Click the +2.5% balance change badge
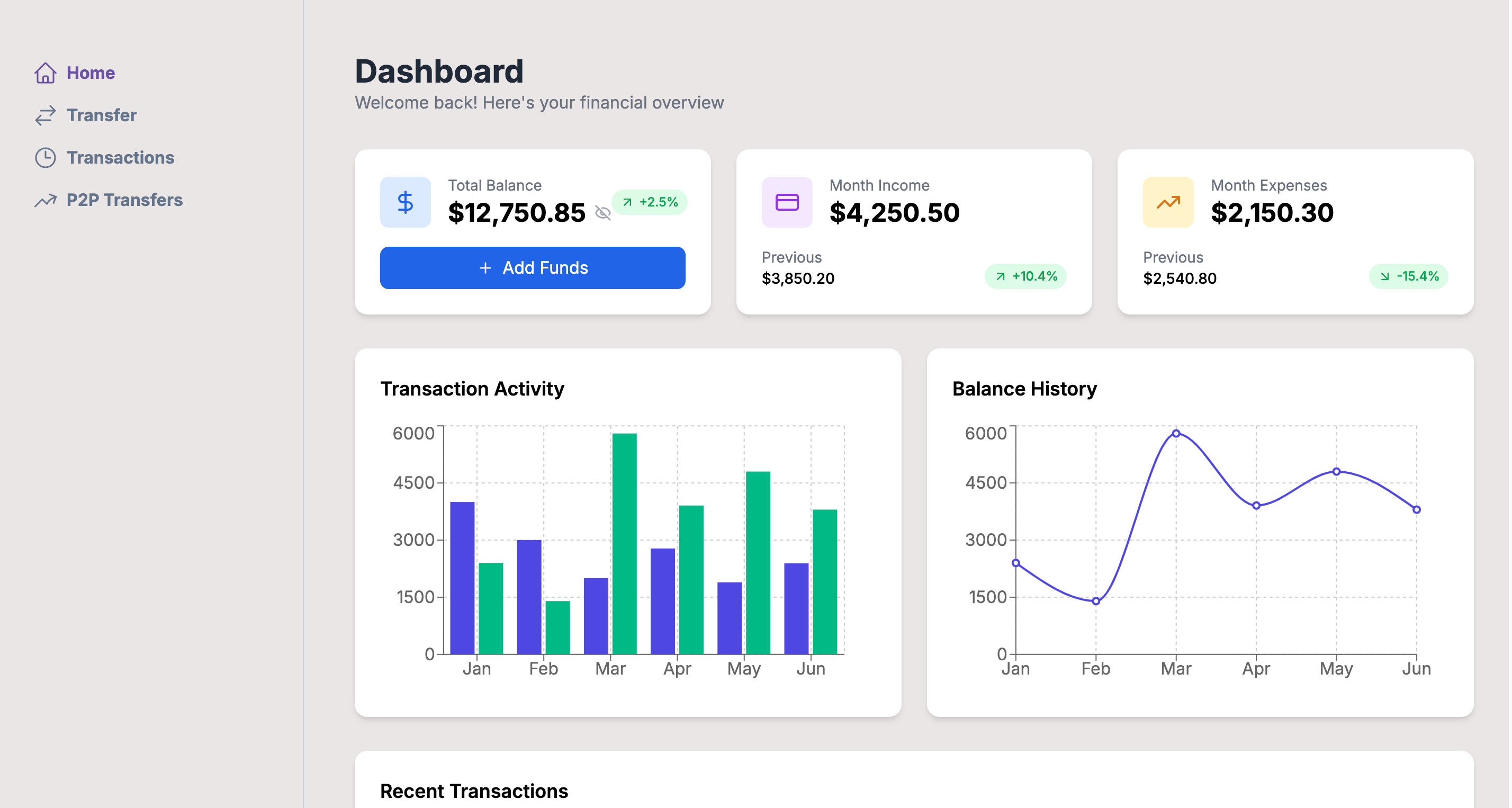 click(650, 202)
